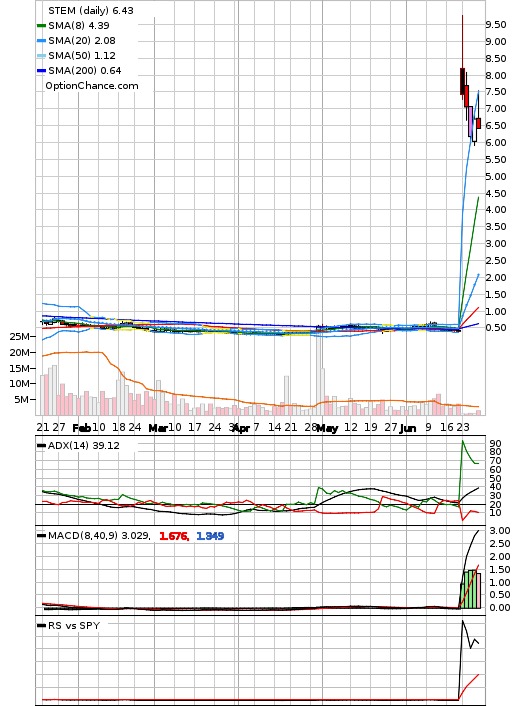Click the 20M volume axis label
This screenshot has width=526, height=706.
click(21, 353)
